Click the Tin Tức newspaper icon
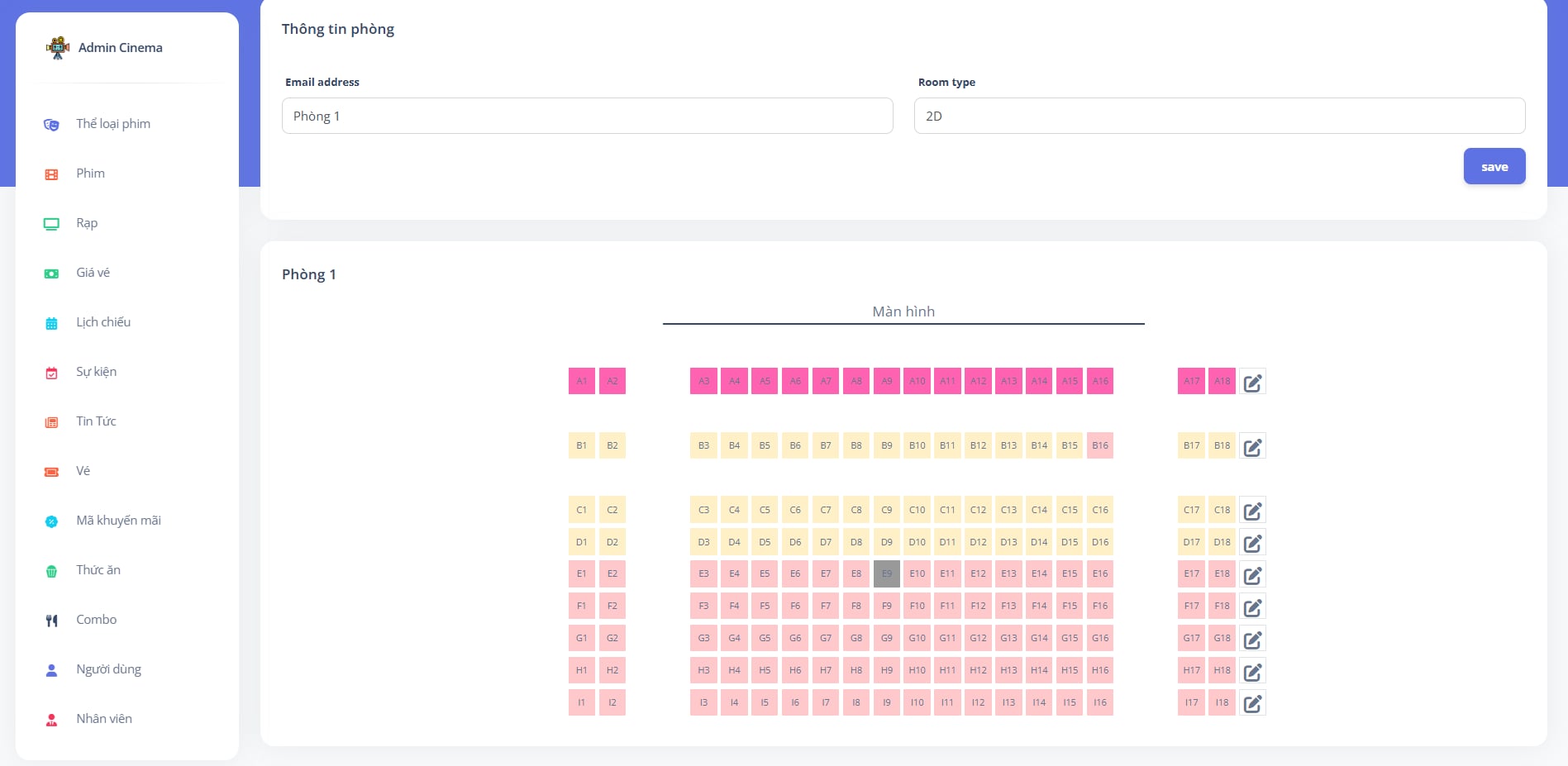This screenshot has width=1568, height=766. (51, 422)
